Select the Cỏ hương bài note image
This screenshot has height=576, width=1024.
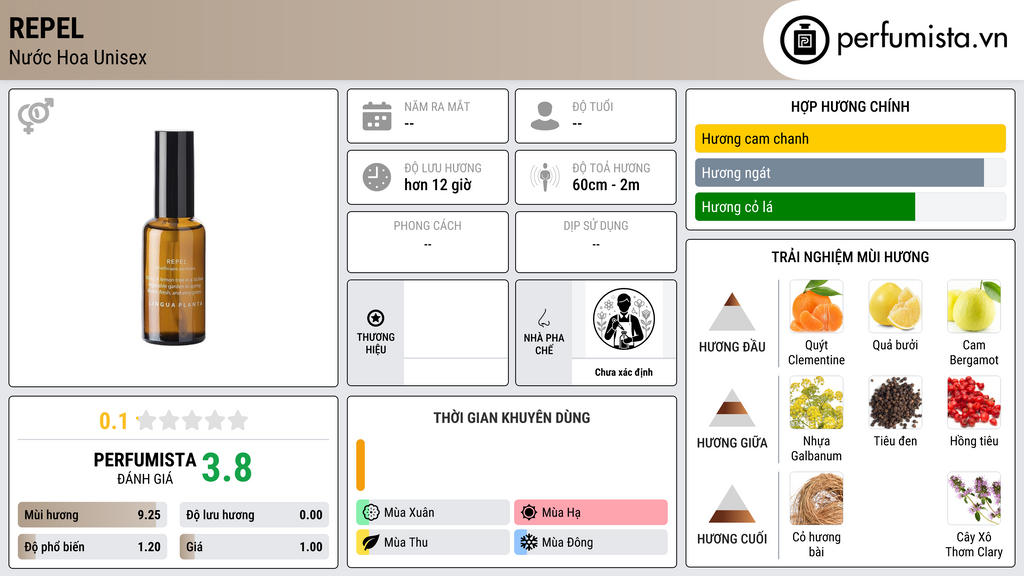pos(816,498)
